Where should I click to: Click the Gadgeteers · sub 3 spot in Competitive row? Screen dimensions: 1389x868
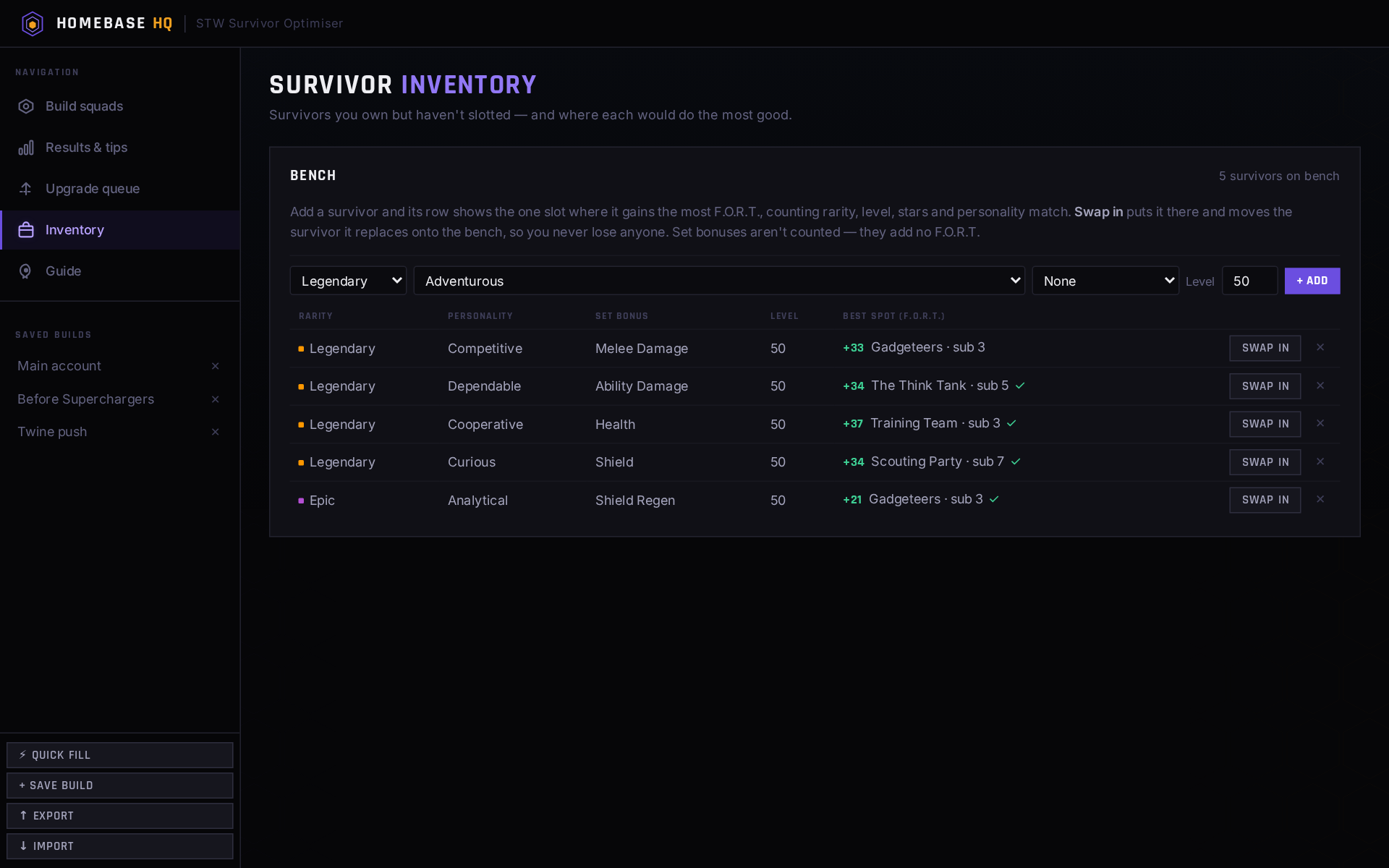click(928, 347)
